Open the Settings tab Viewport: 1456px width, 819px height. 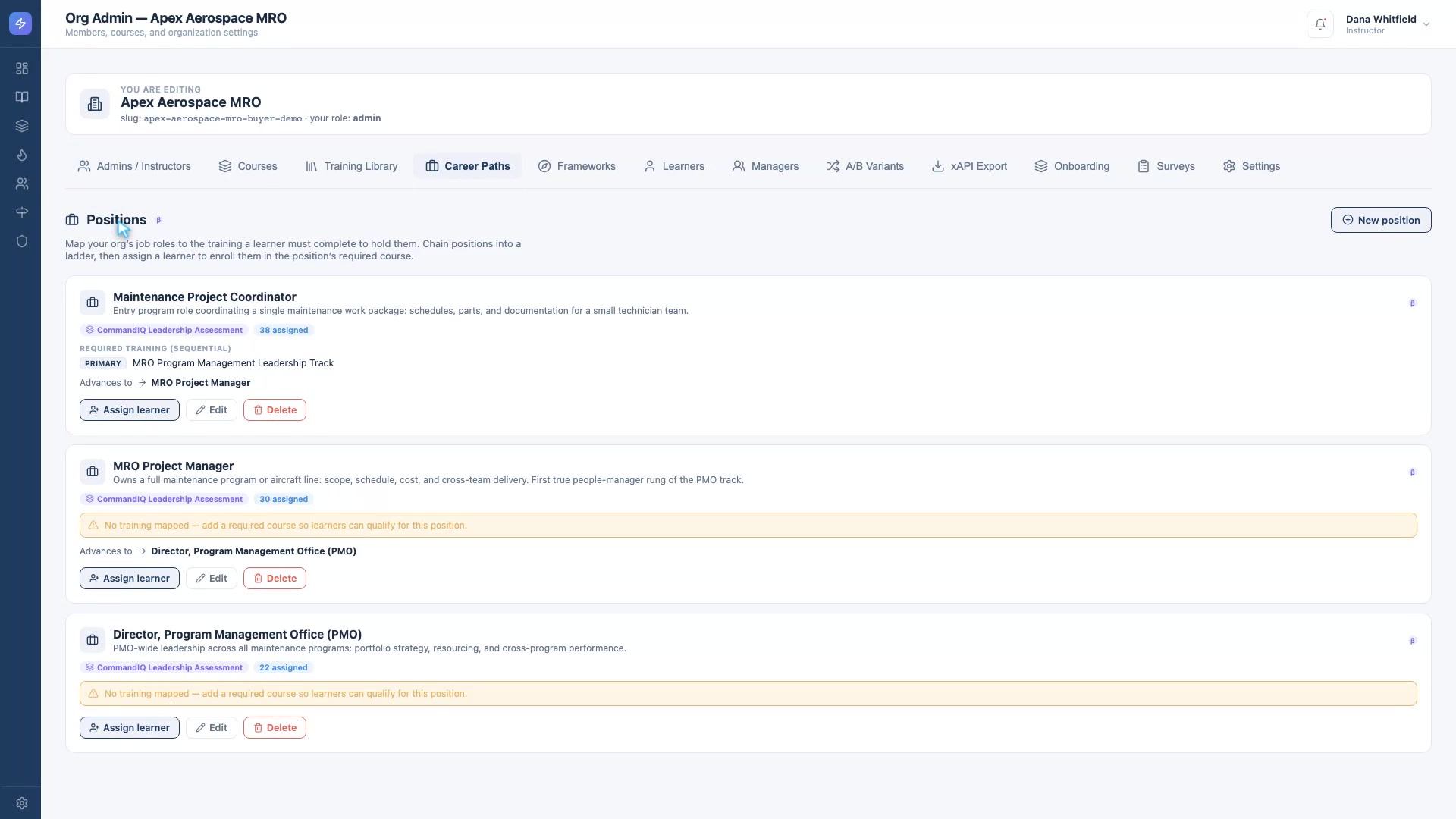1251,166
